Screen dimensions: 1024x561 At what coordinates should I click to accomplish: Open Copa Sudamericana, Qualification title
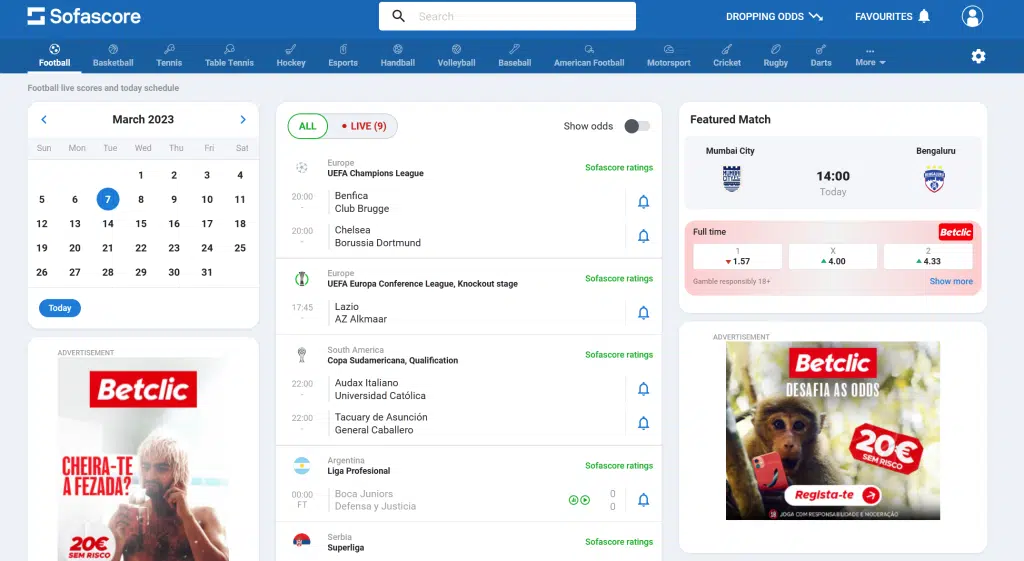coord(392,361)
